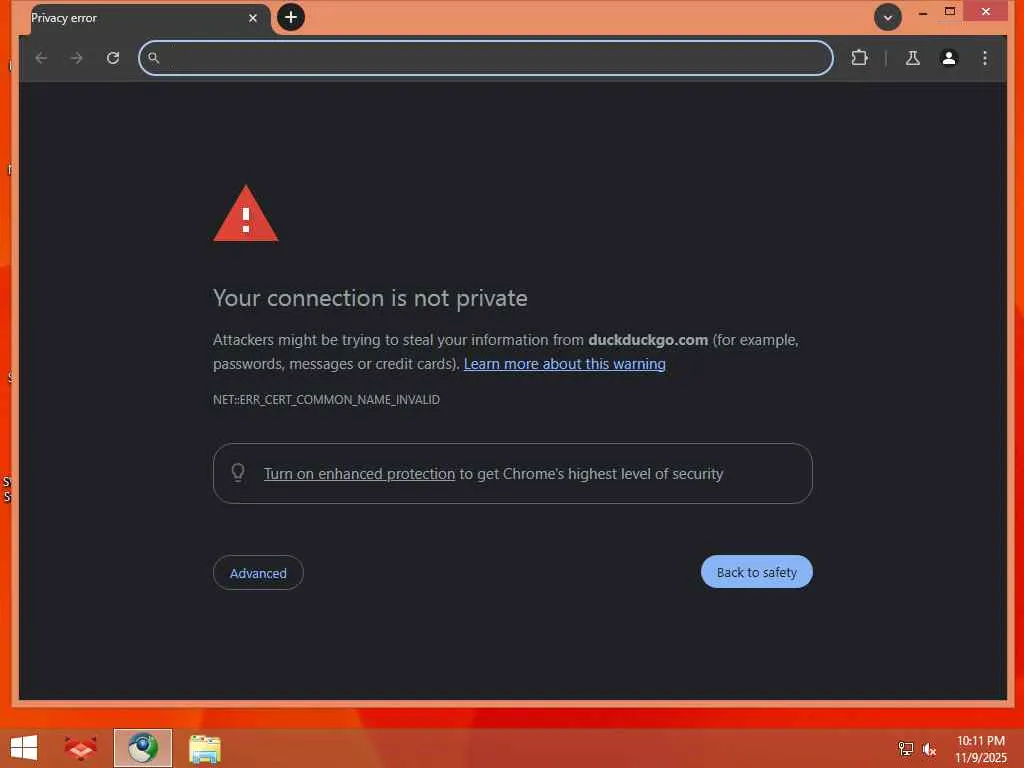Click the browser back arrow
This screenshot has width=1024, height=768.
tap(41, 58)
